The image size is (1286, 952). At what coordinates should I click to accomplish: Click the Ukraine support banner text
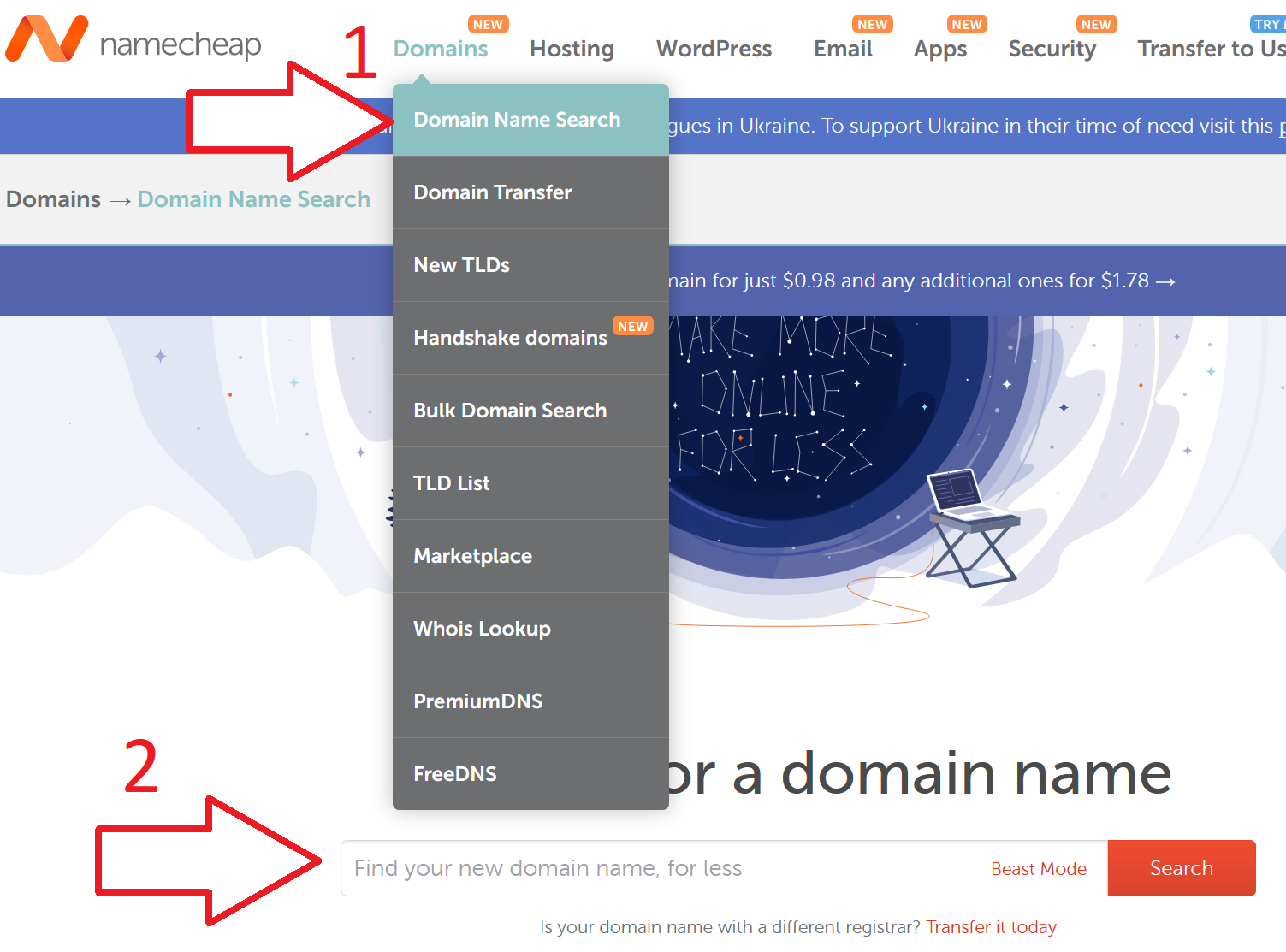point(975,126)
